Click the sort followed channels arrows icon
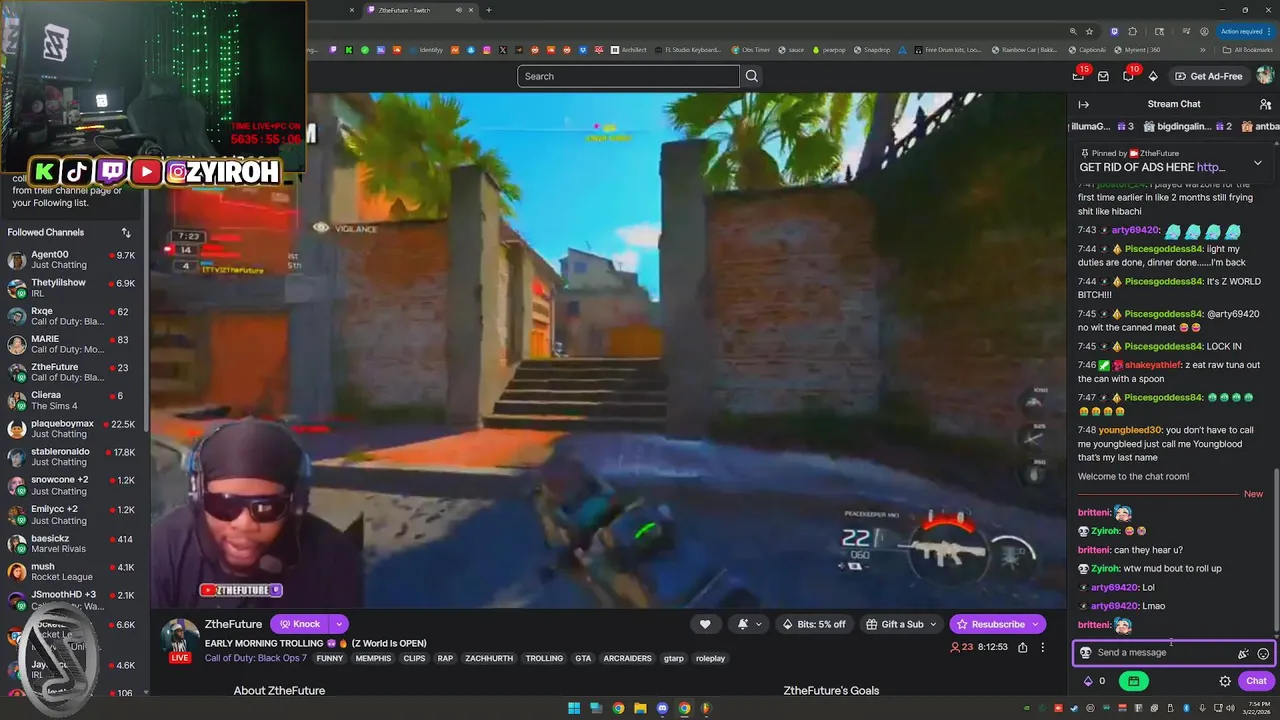 tap(126, 232)
